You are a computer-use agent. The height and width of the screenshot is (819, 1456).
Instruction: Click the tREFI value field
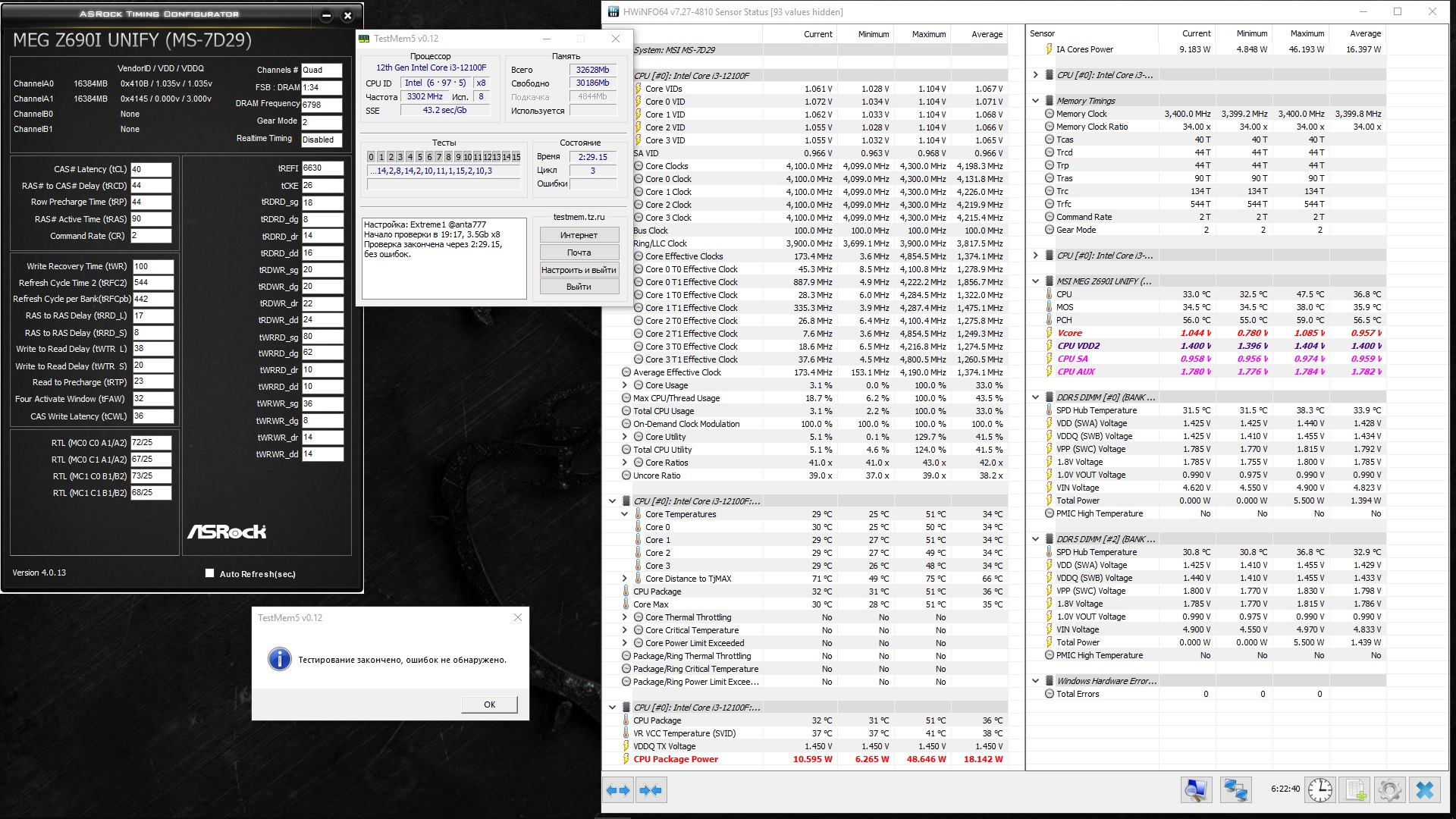[x=322, y=168]
